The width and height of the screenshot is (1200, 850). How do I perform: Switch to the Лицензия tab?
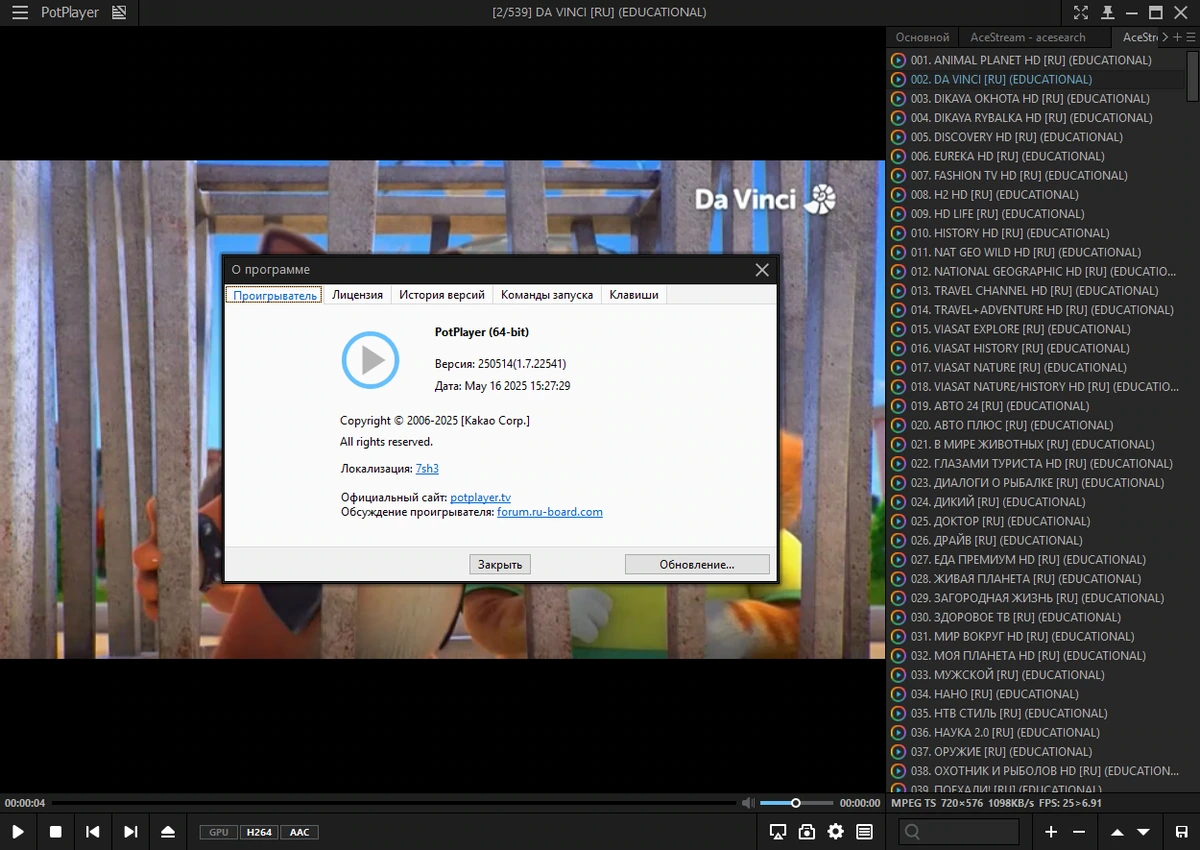point(357,295)
